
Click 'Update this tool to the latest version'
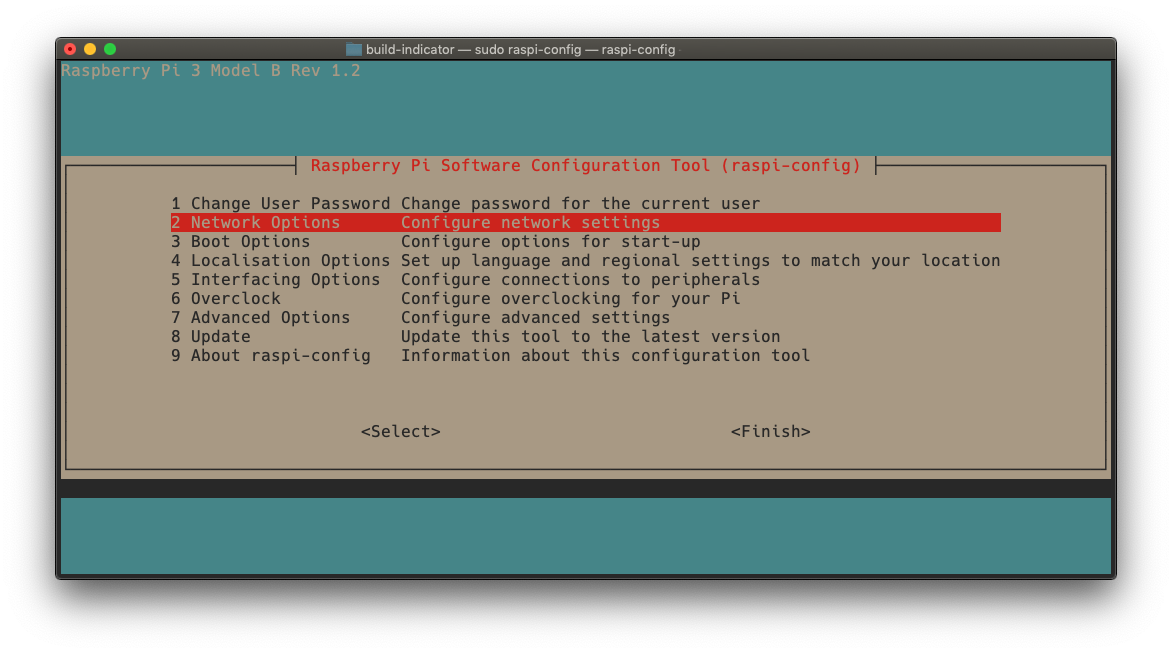[x=590, y=337]
